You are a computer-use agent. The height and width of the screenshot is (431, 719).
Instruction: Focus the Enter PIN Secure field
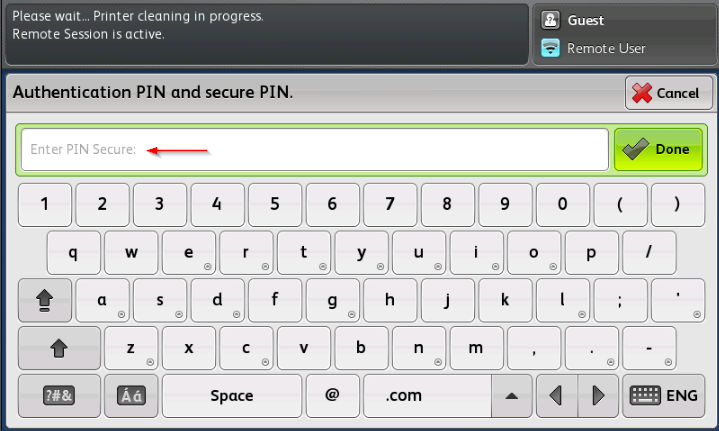tap(315, 149)
